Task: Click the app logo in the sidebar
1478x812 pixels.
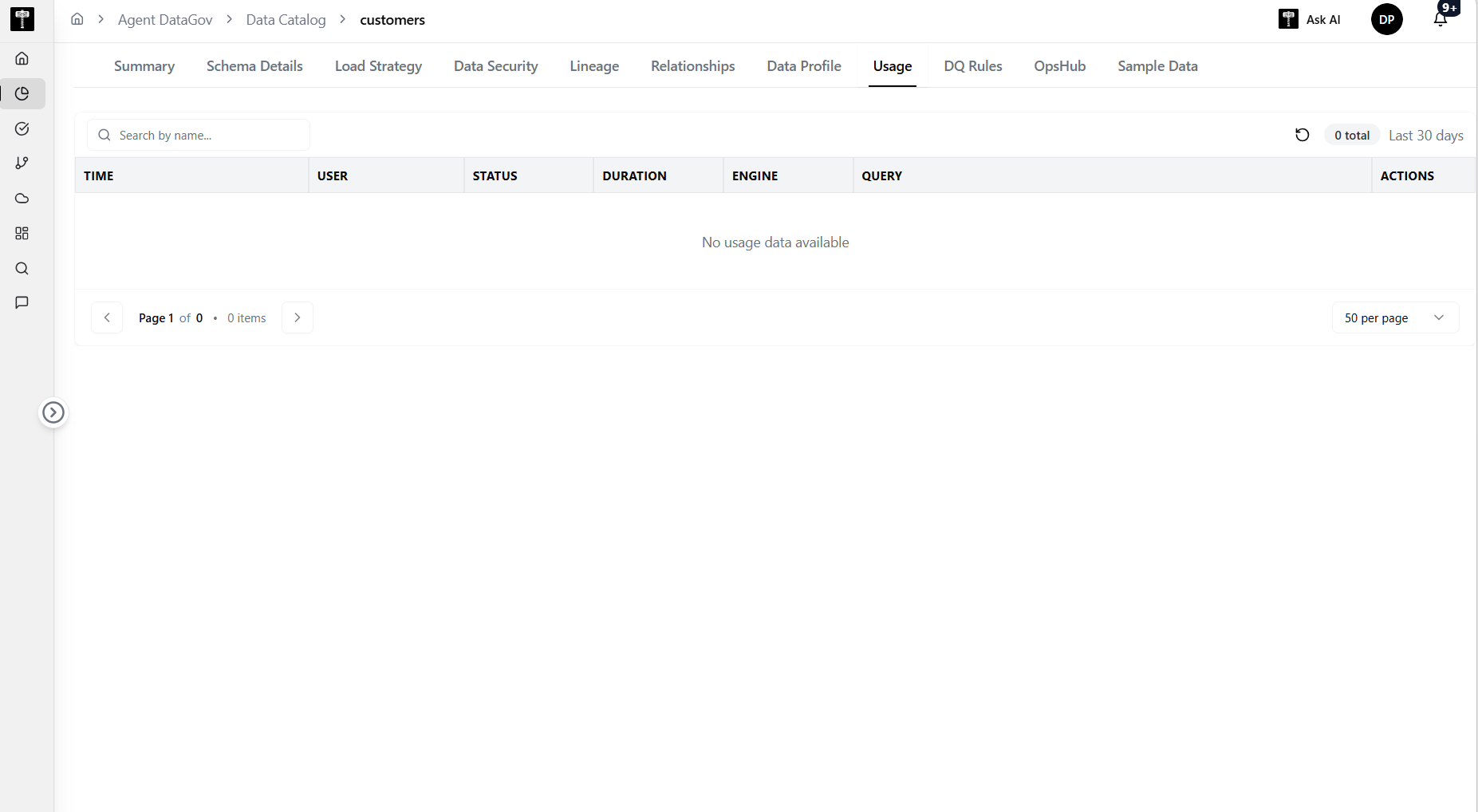Action: (x=22, y=19)
